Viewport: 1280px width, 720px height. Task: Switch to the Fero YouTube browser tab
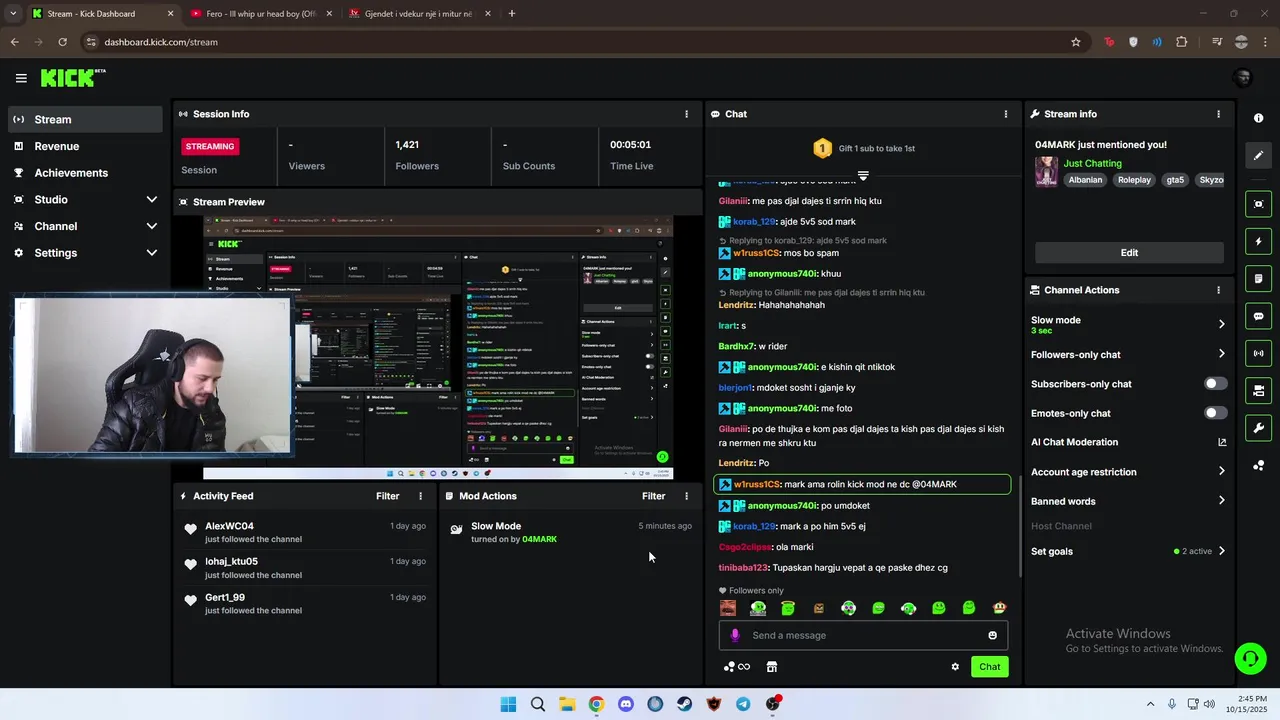click(x=260, y=14)
